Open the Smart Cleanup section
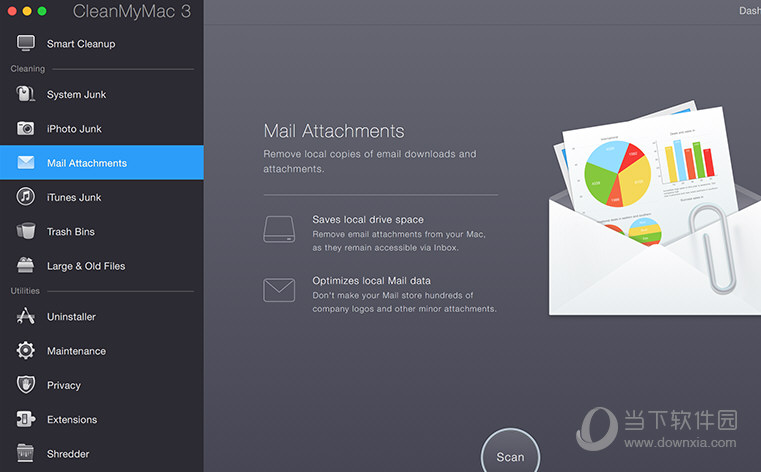 (x=102, y=44)
